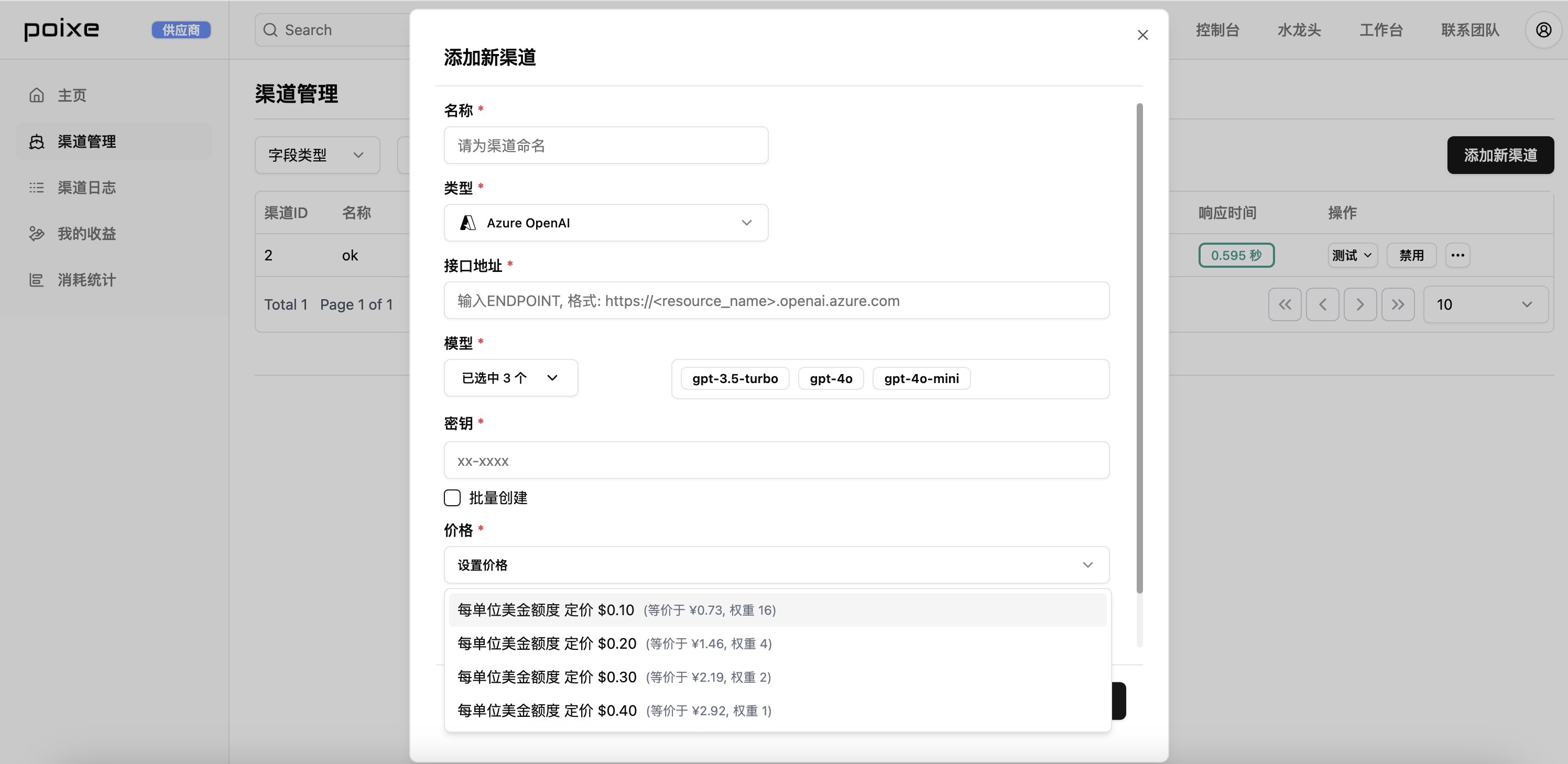Open the Azure OpenAI type dropdown
The image size is (1568, 764).
point(606,223)
